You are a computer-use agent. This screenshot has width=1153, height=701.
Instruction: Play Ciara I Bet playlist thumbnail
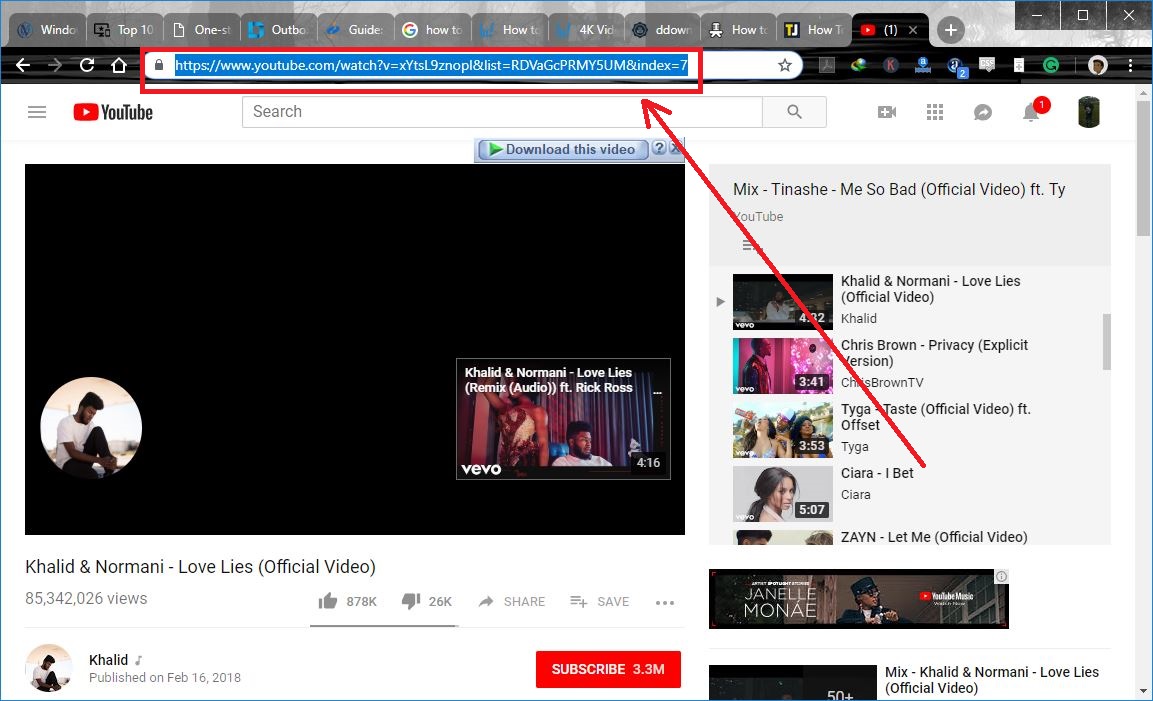782,494
